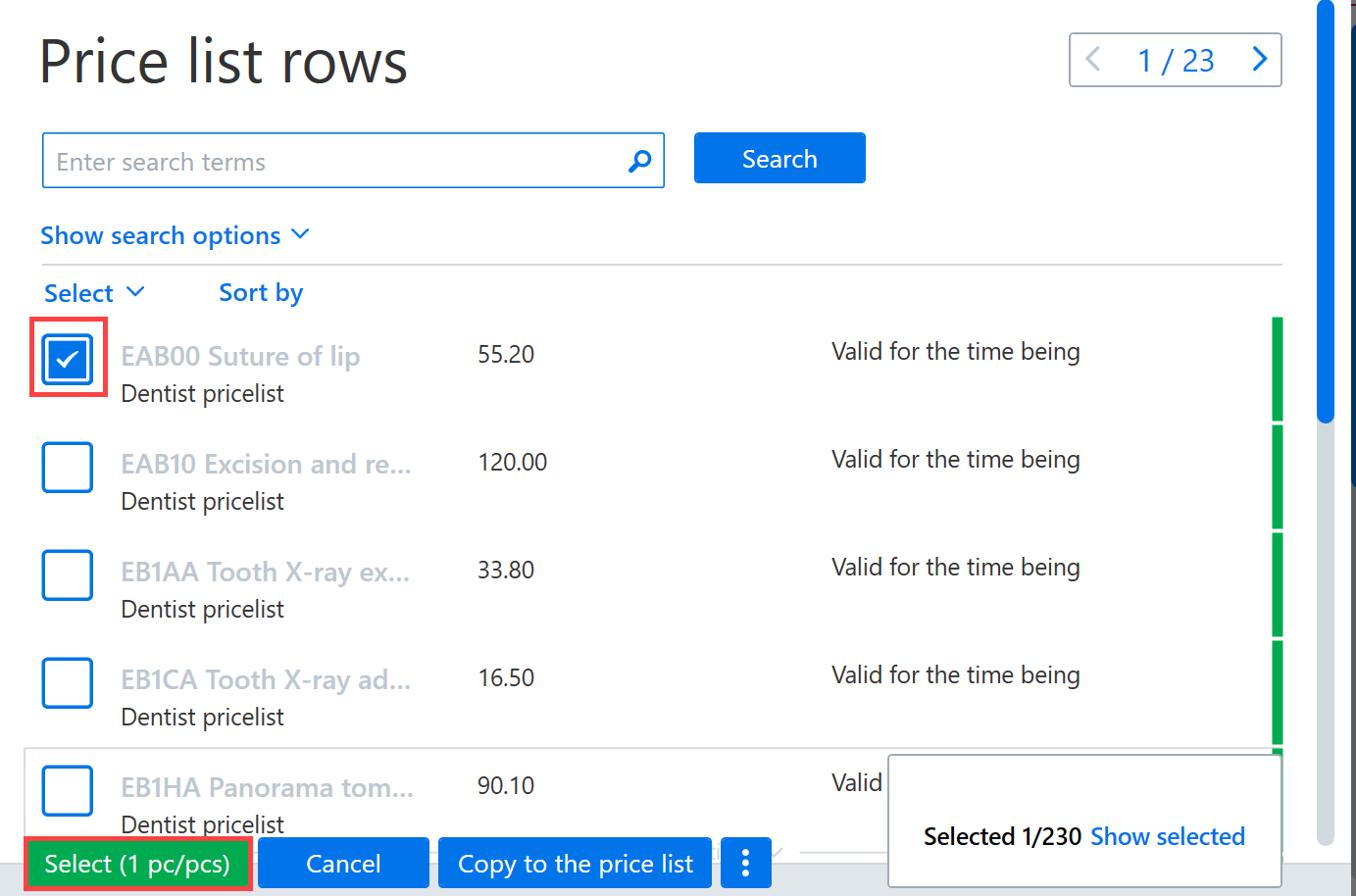Check the EB1AA Tooth X-ray row checkbox
This screenshot has width=1356, height=896.
(x=68, y=574)
